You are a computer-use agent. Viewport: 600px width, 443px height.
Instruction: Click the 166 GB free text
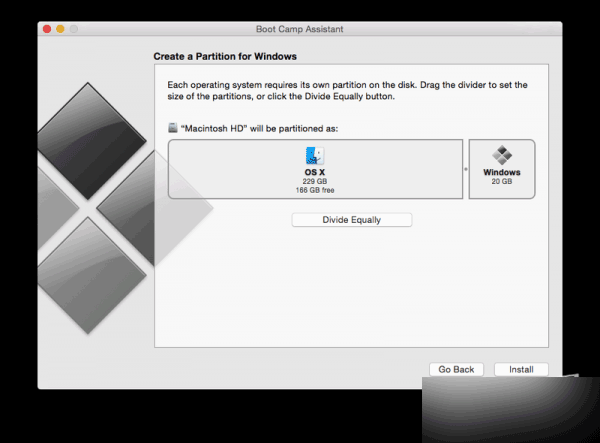point(315,189)
